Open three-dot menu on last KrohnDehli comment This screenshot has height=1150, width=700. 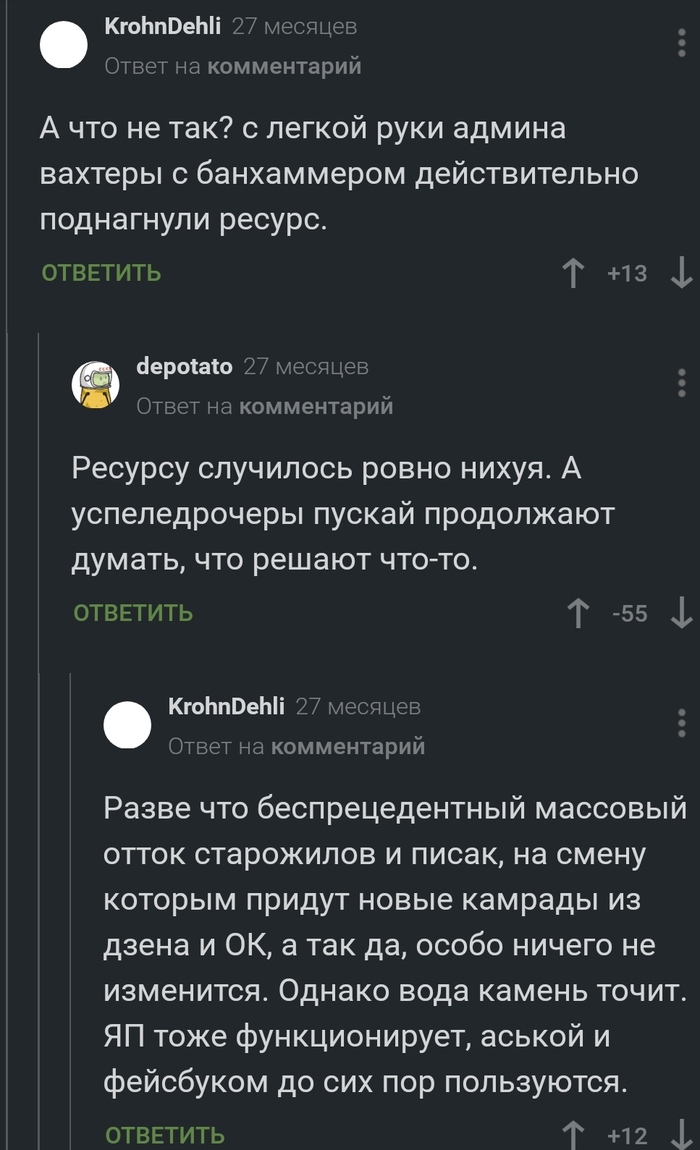[681, 723]
